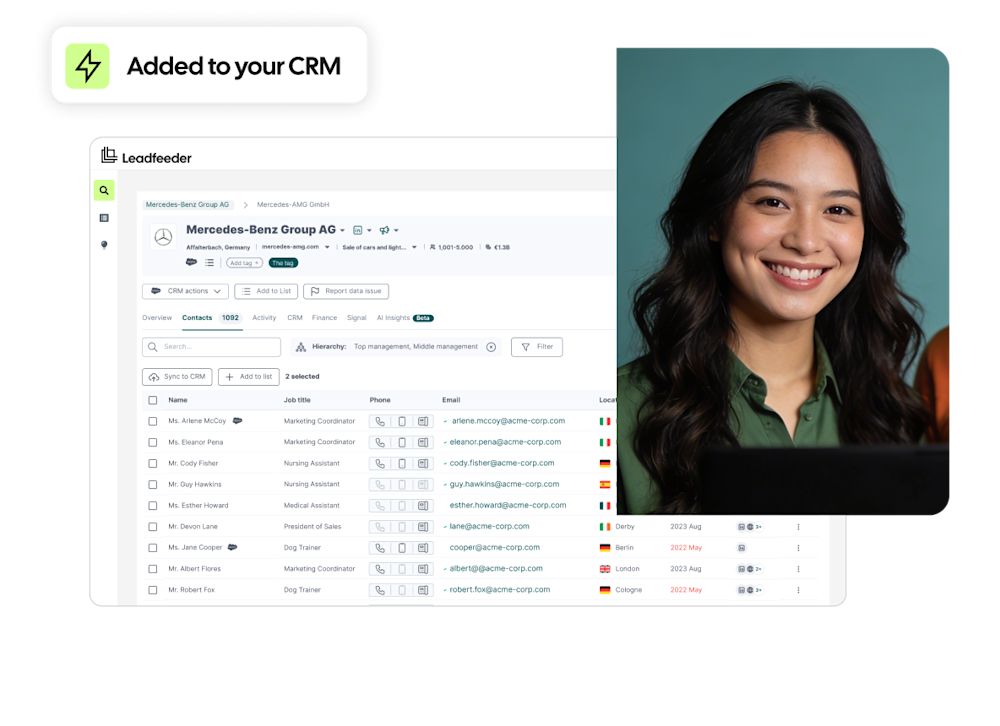Image resolution: width=1000 pixels, height=726 pixels.
Task: Check the box for Ms. Eleanor Pena
Action: [x=152, y=442]
